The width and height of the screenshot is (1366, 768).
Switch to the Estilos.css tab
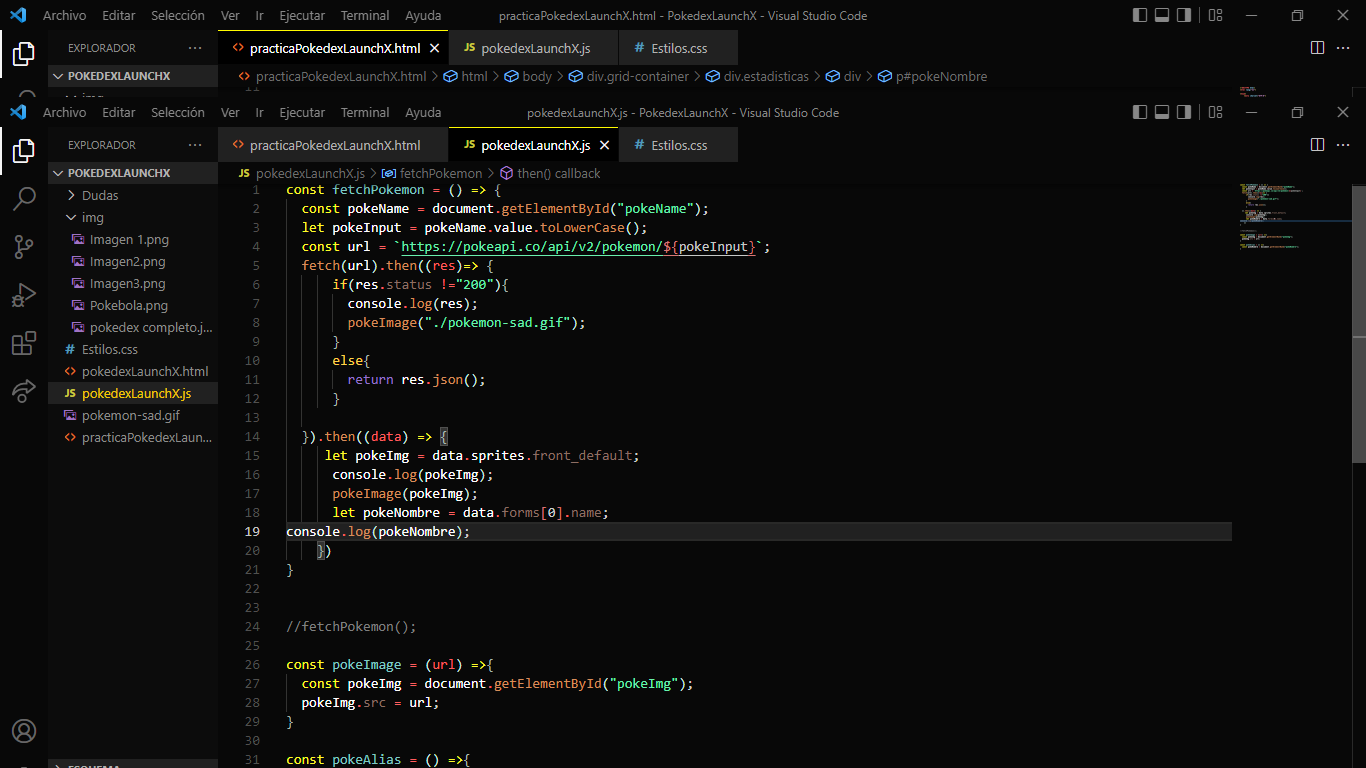click(x=678, y=144)
